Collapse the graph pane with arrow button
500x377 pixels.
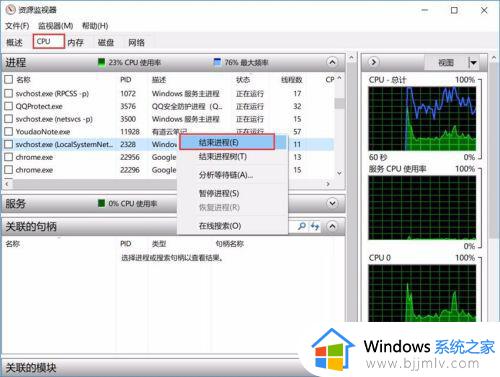pos(374,62)
